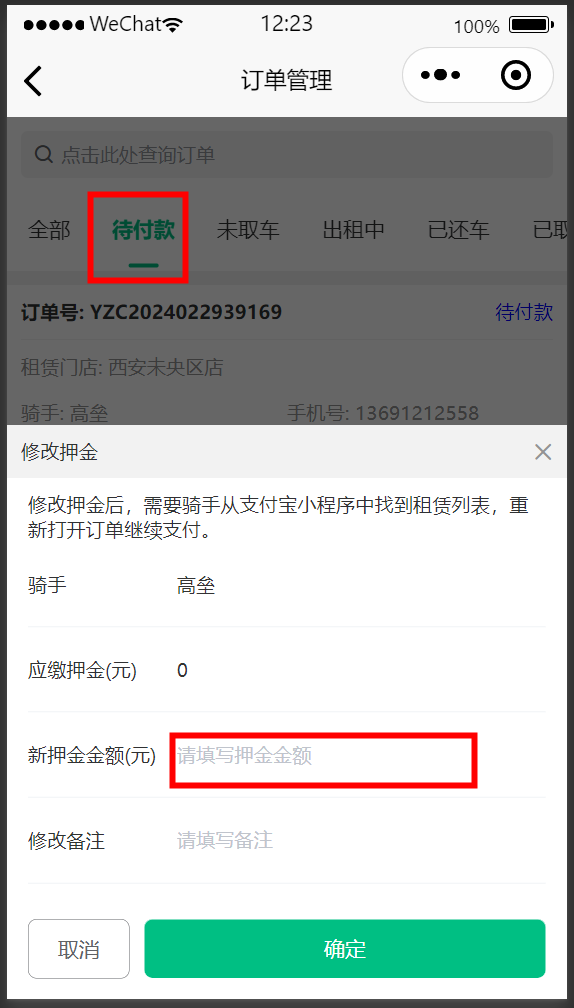Tap the back arrow icon
This screenshot has height=1008, width=574.
pos(33,80)
